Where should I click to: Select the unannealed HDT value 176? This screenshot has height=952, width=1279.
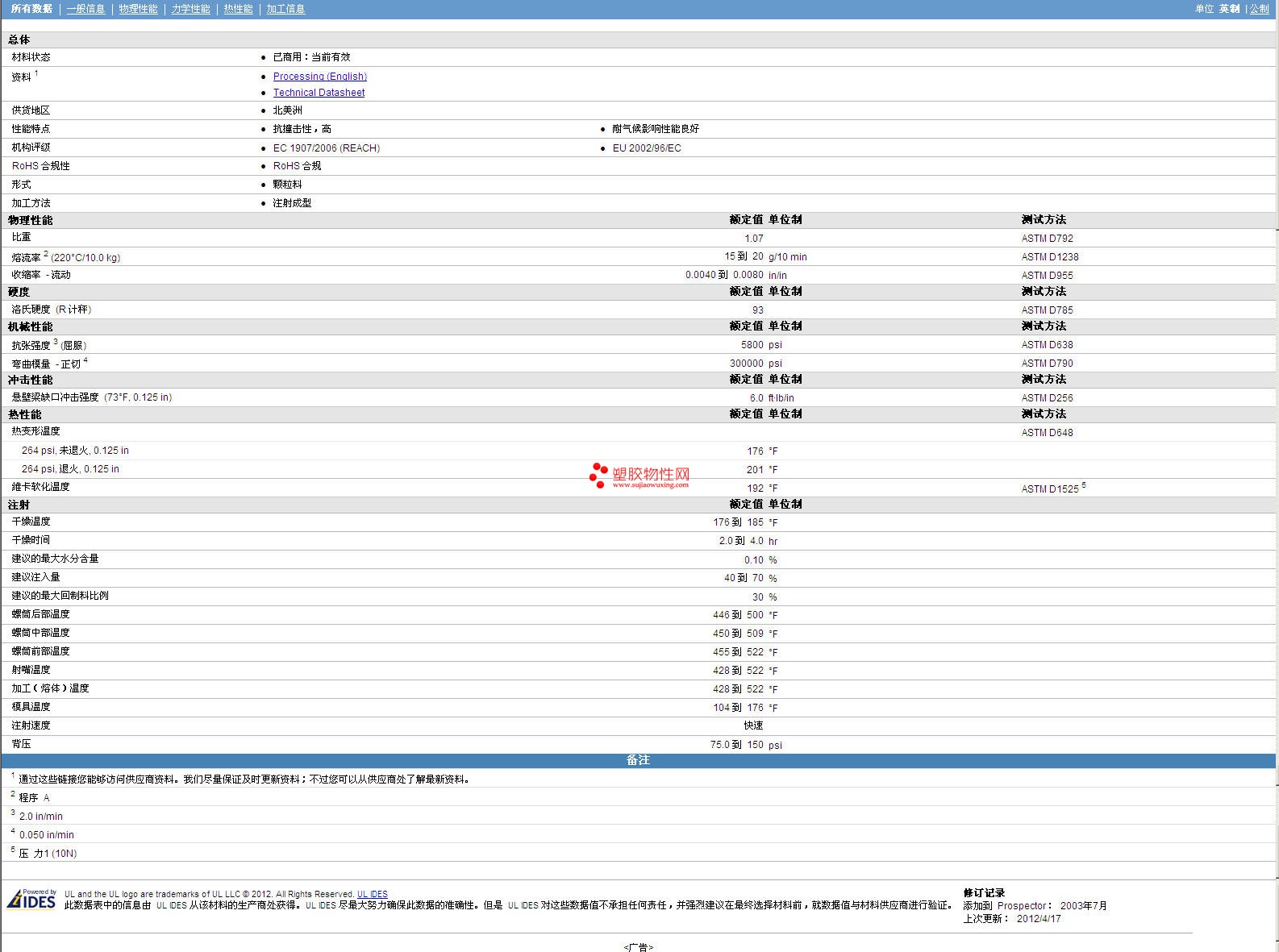[755, 451]
